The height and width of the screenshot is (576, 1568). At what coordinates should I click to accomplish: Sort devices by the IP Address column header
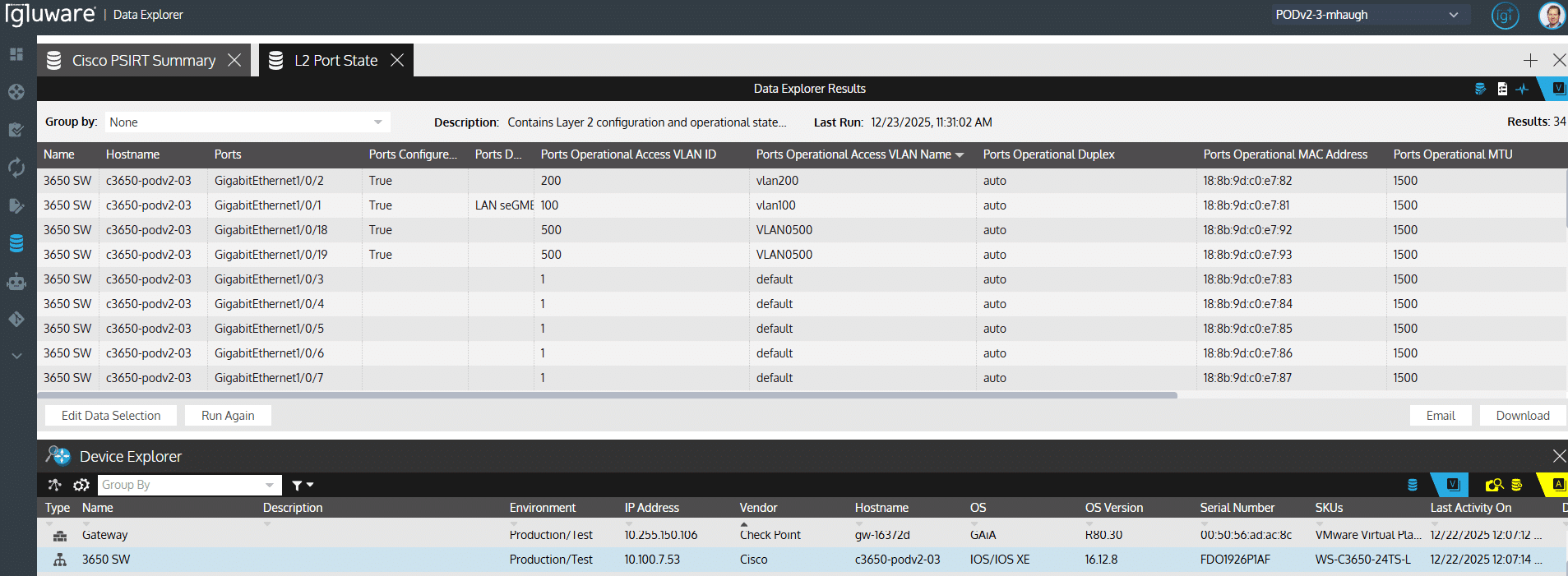coord(651,508)
